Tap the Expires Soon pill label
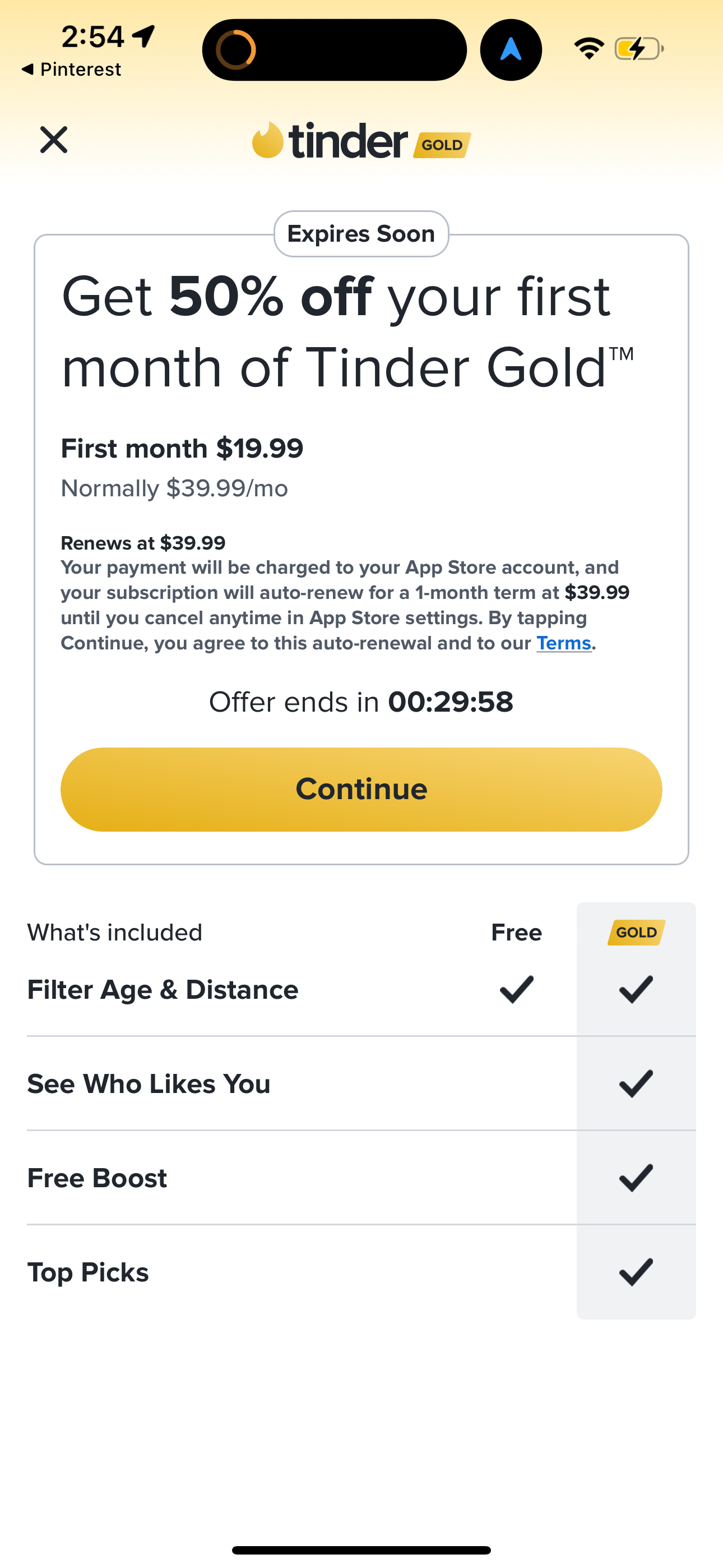 (361, 234)
